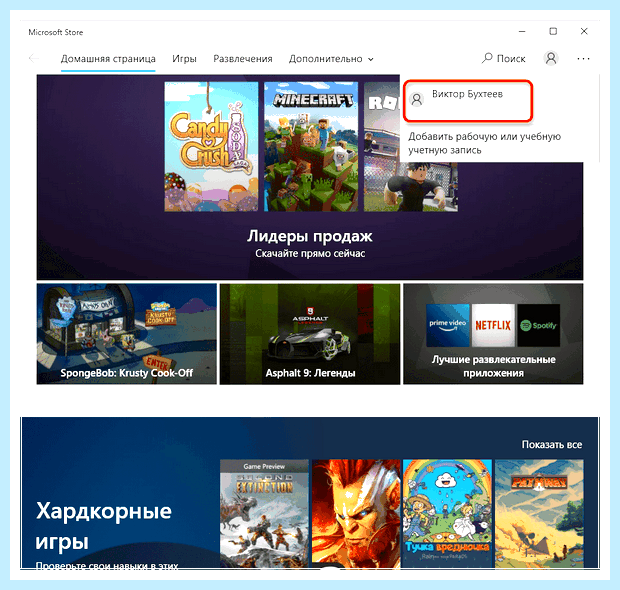Open Asphalt 9: Легенды tile

click(310, 334)
